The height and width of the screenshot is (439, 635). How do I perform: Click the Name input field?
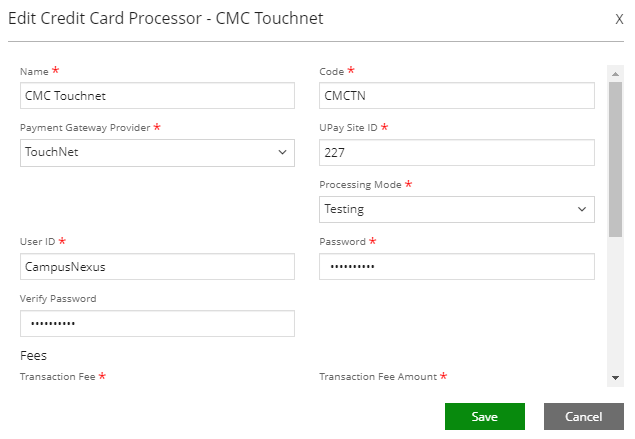[x=157, y=95]
